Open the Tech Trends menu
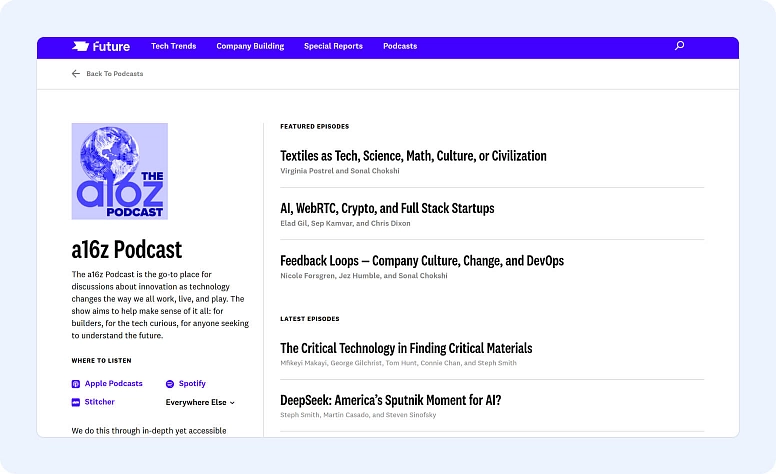 pyautogui.click(x=173, y=46)
